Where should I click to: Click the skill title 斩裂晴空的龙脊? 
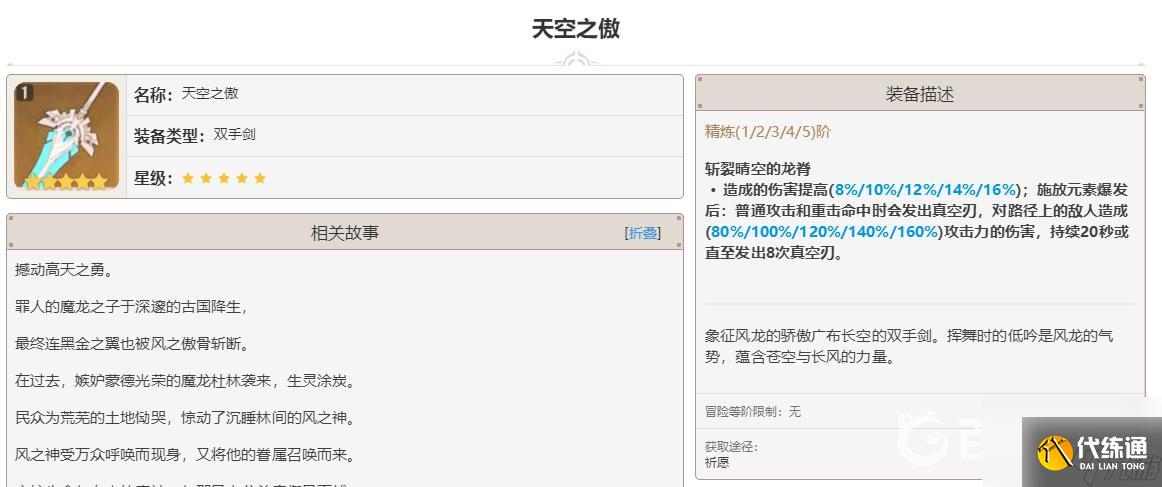758,169
